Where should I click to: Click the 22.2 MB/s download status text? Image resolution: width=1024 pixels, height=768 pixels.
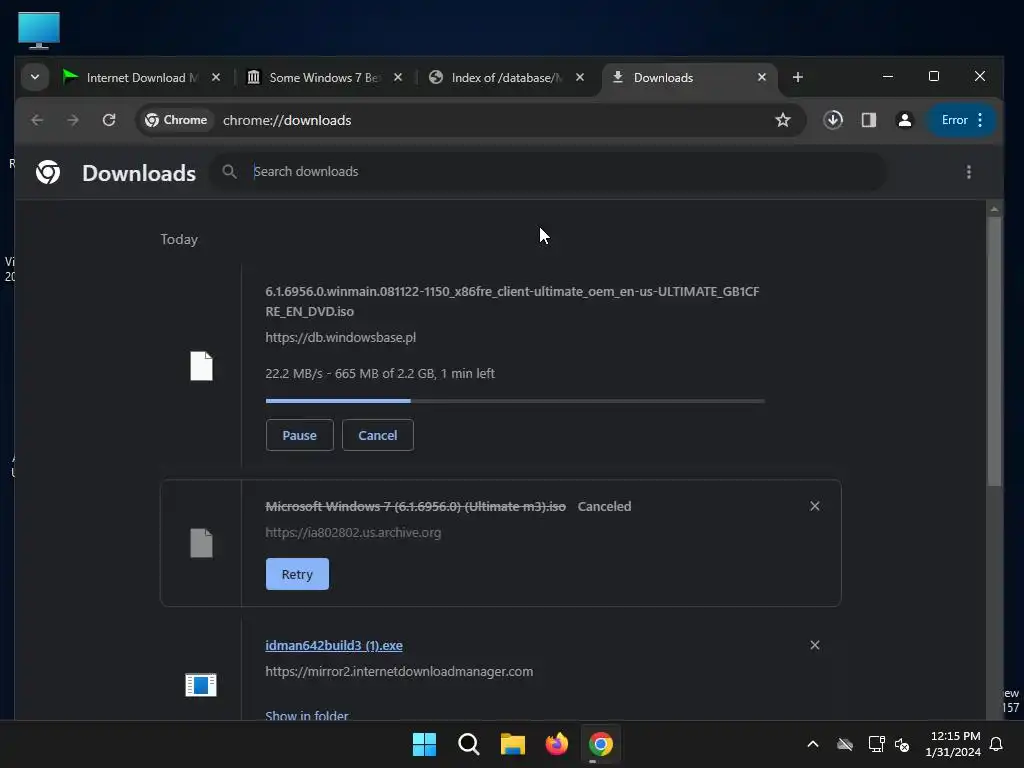pos(379,374)
